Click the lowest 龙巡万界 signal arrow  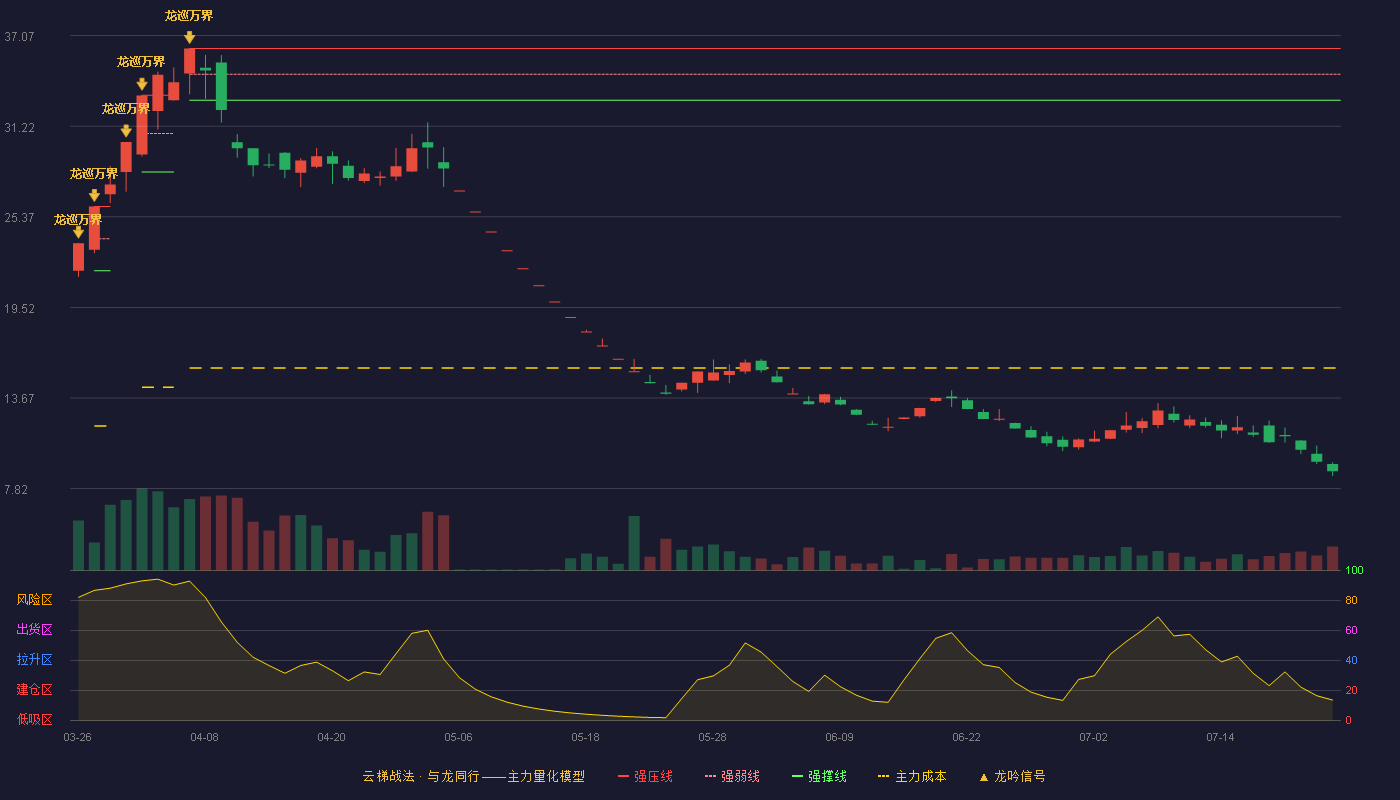pos(78,232)
